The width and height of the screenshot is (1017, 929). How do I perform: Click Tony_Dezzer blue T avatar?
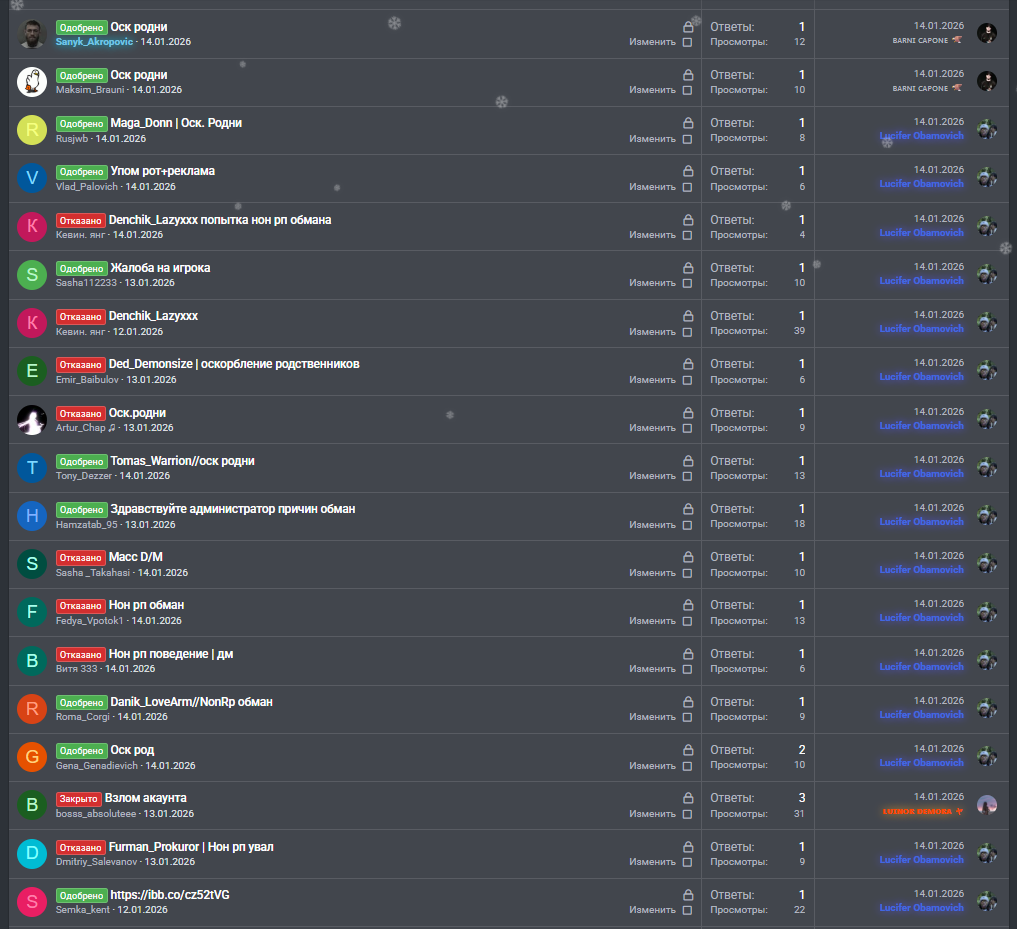(x=32, y=468)
